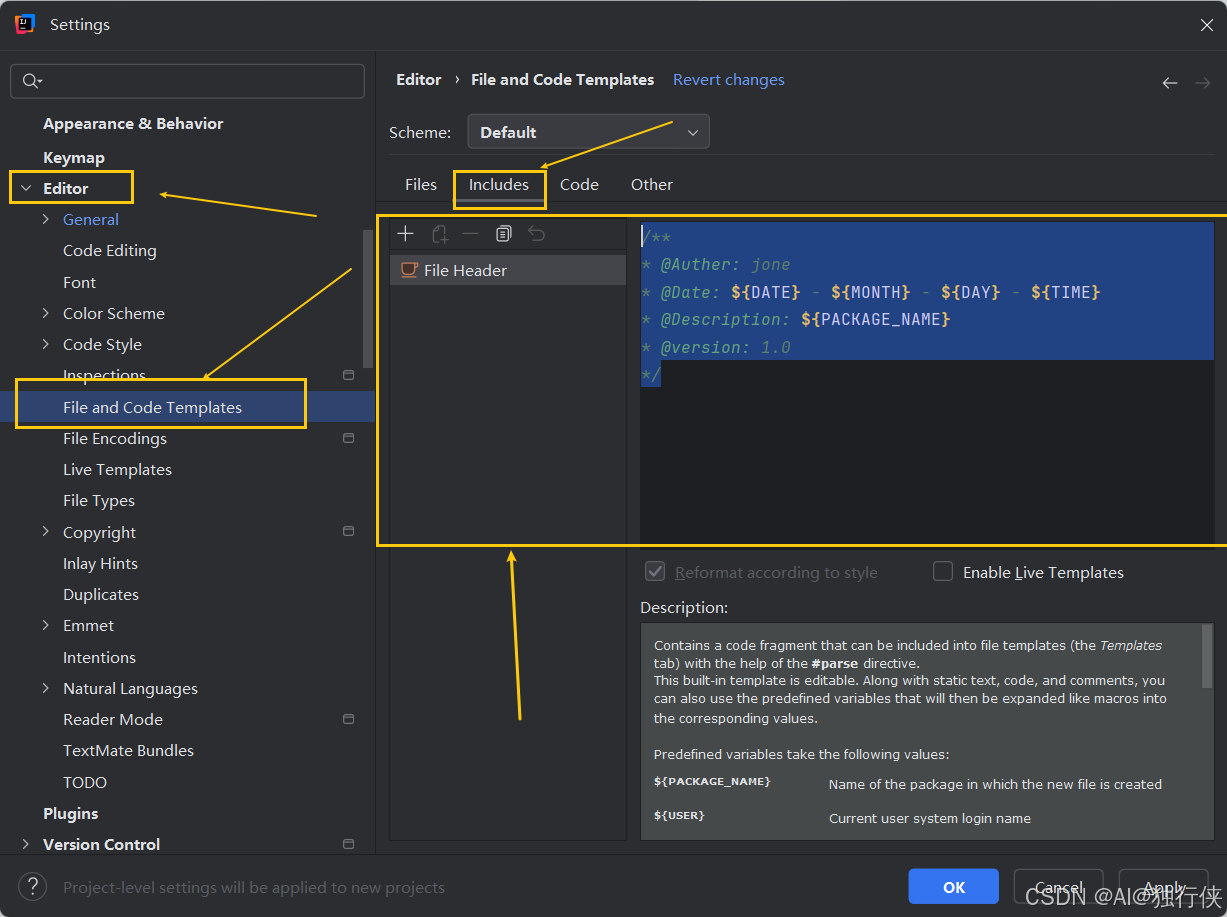
Task: Click the File Header coffee cup icon
Action: [x=408, y=270]
